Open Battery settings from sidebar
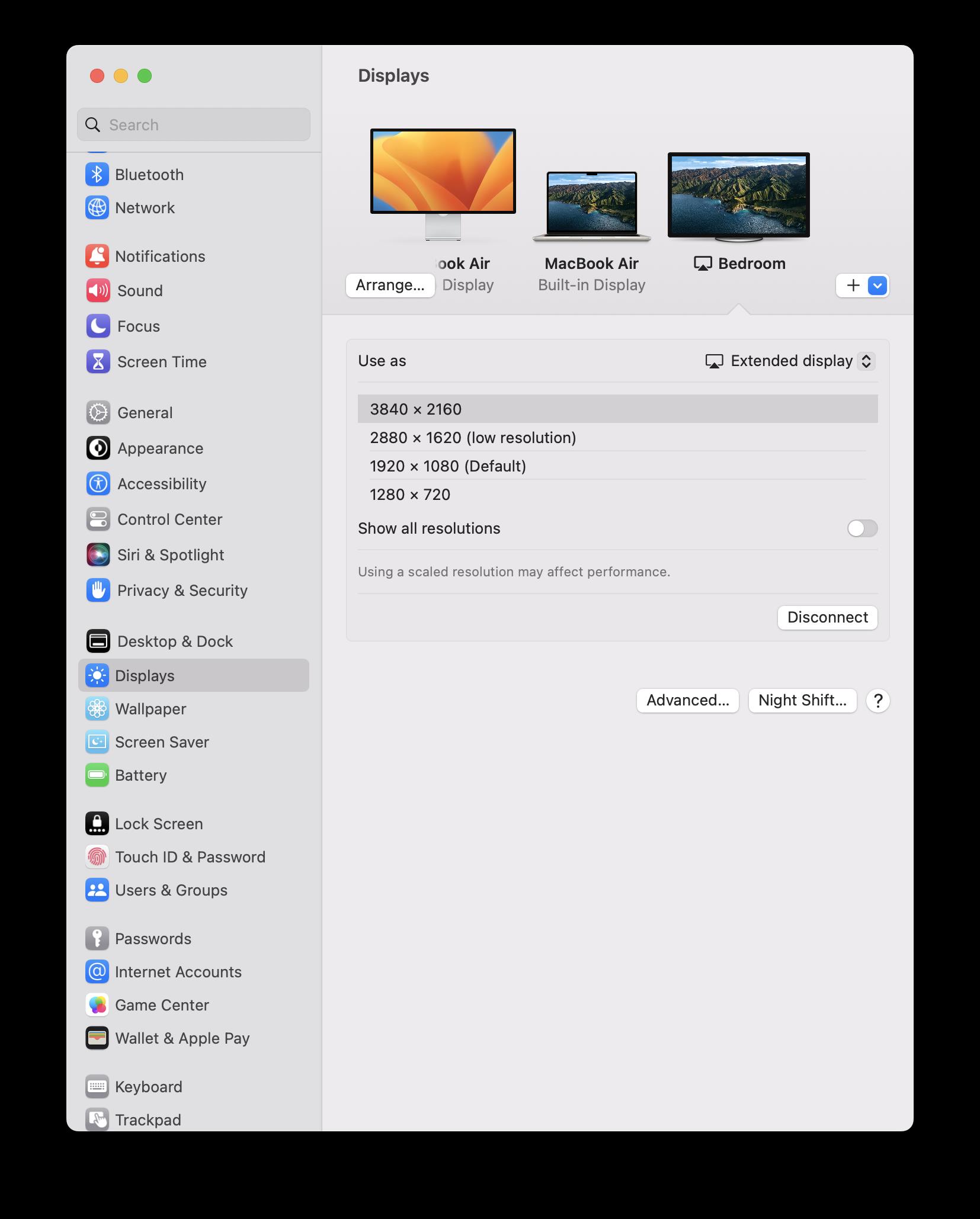 click(142, 775)
